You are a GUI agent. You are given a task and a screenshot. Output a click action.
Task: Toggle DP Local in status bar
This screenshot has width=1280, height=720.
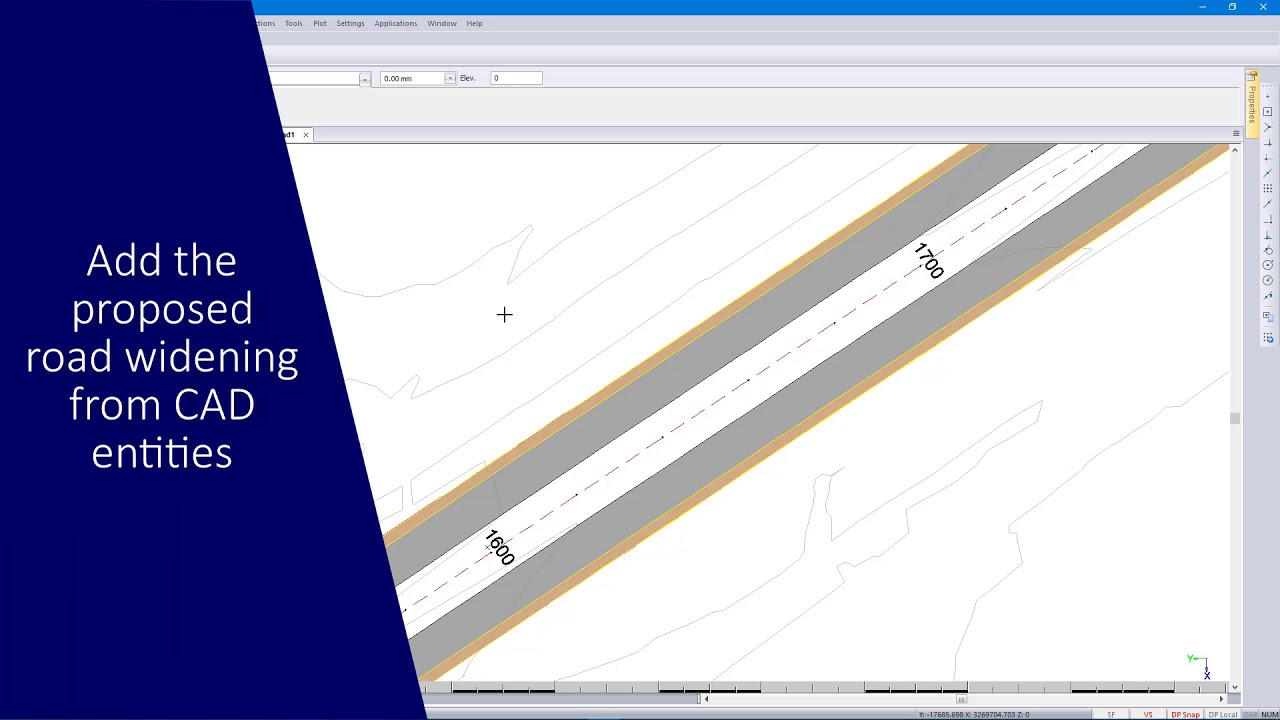tap(1222, 714)
